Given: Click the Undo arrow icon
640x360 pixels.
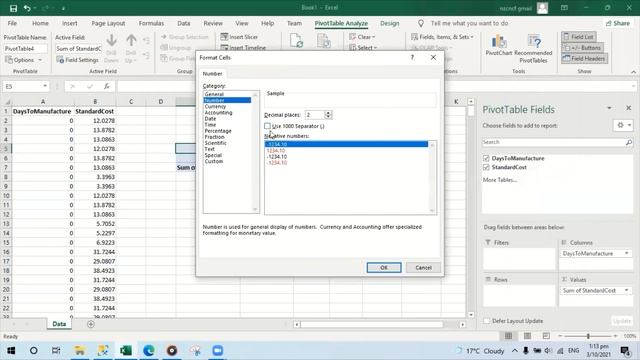Looking at the screenshot, I should 27,8.
